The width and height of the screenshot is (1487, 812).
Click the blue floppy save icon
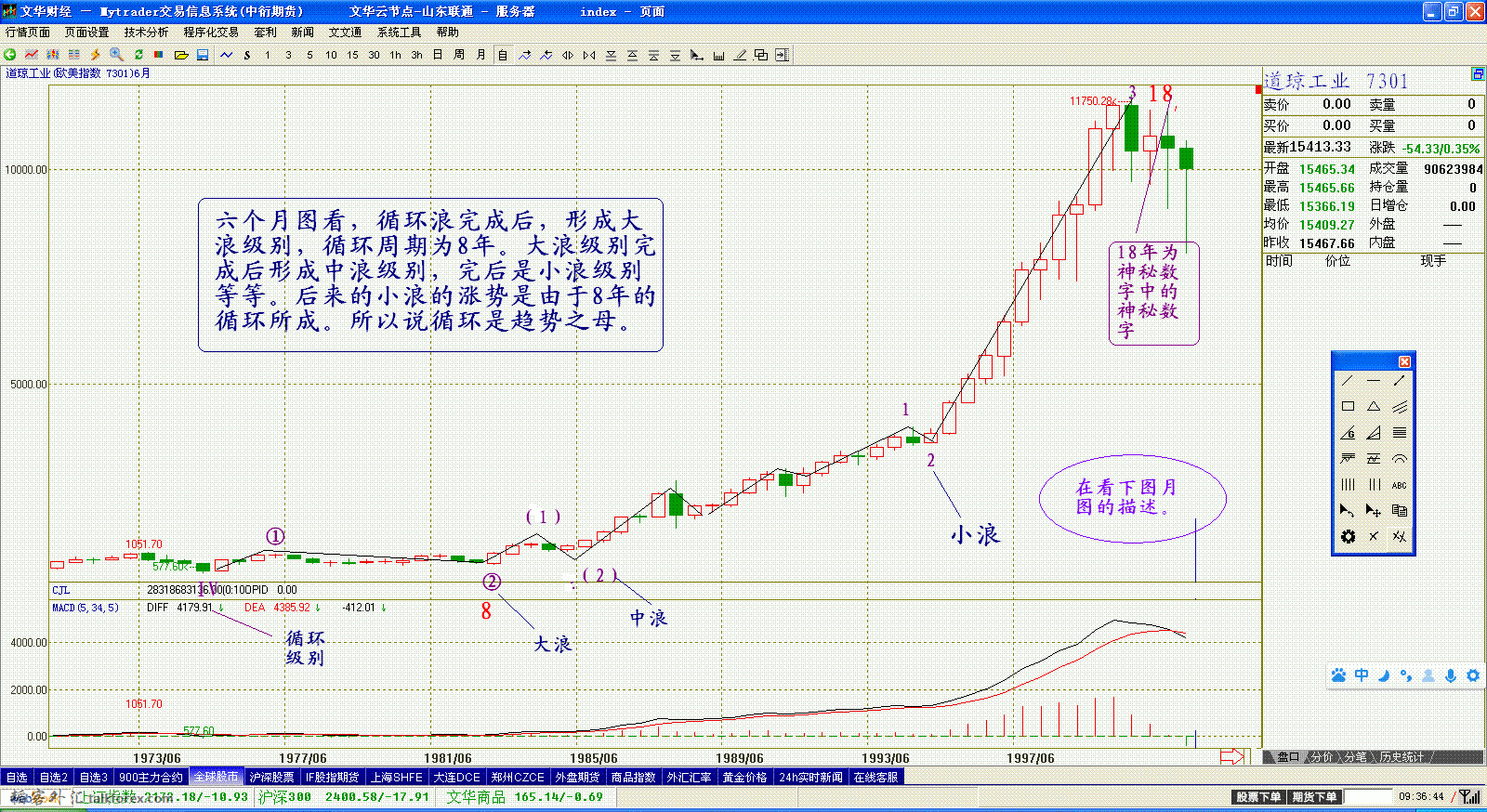(203, 55)
